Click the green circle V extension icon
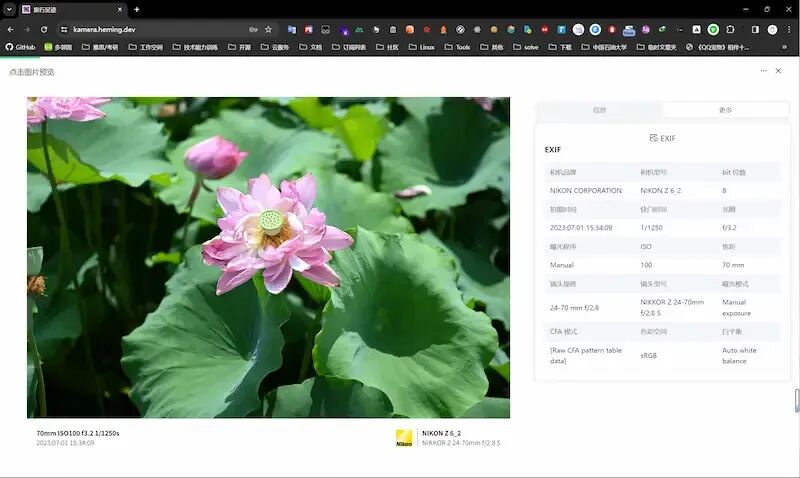Viewport: 800px width, 478px height. [x=713, y=30]
